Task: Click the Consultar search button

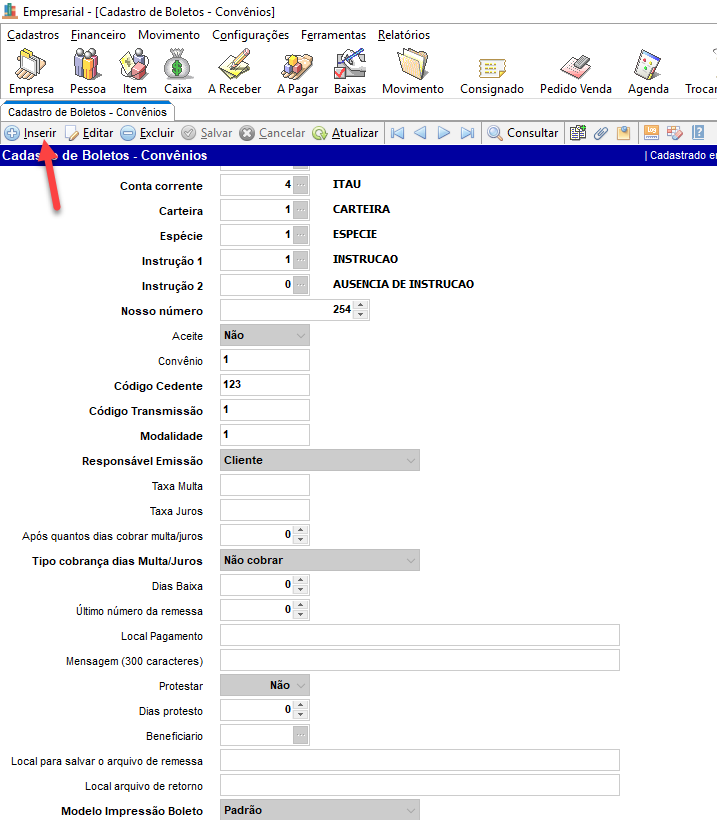Action: click(522, 133)
